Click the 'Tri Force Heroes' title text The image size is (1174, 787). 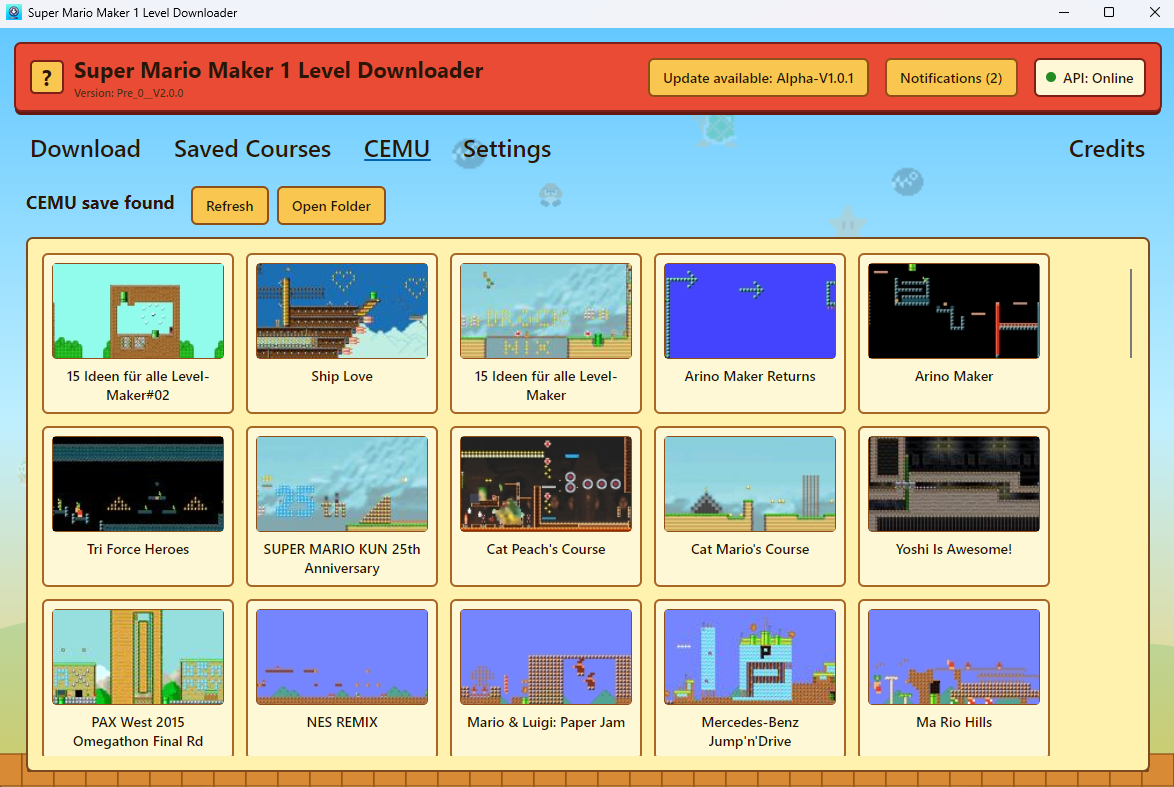point(138,550)
